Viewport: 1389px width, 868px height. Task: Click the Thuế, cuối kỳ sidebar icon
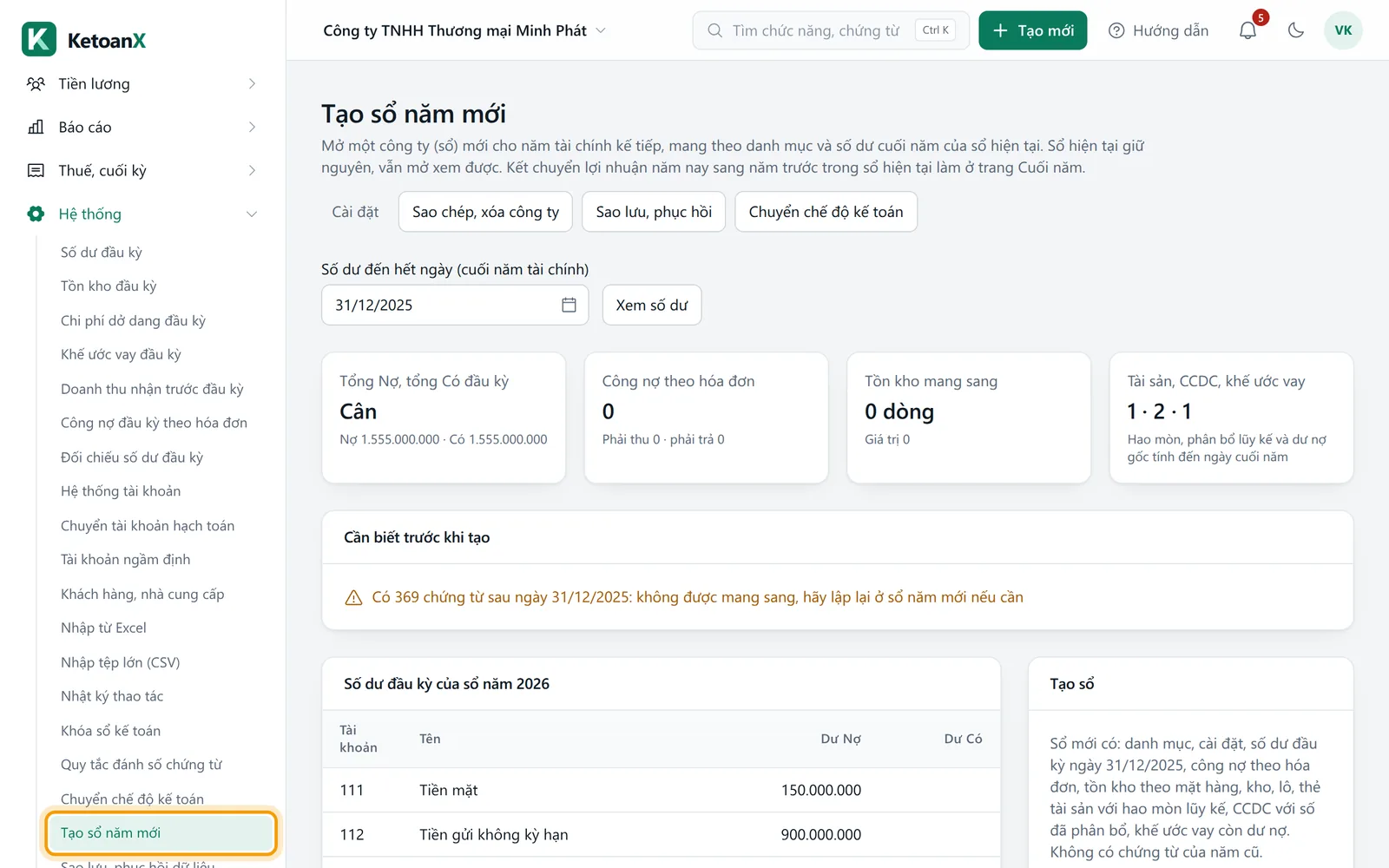(36, 170)
